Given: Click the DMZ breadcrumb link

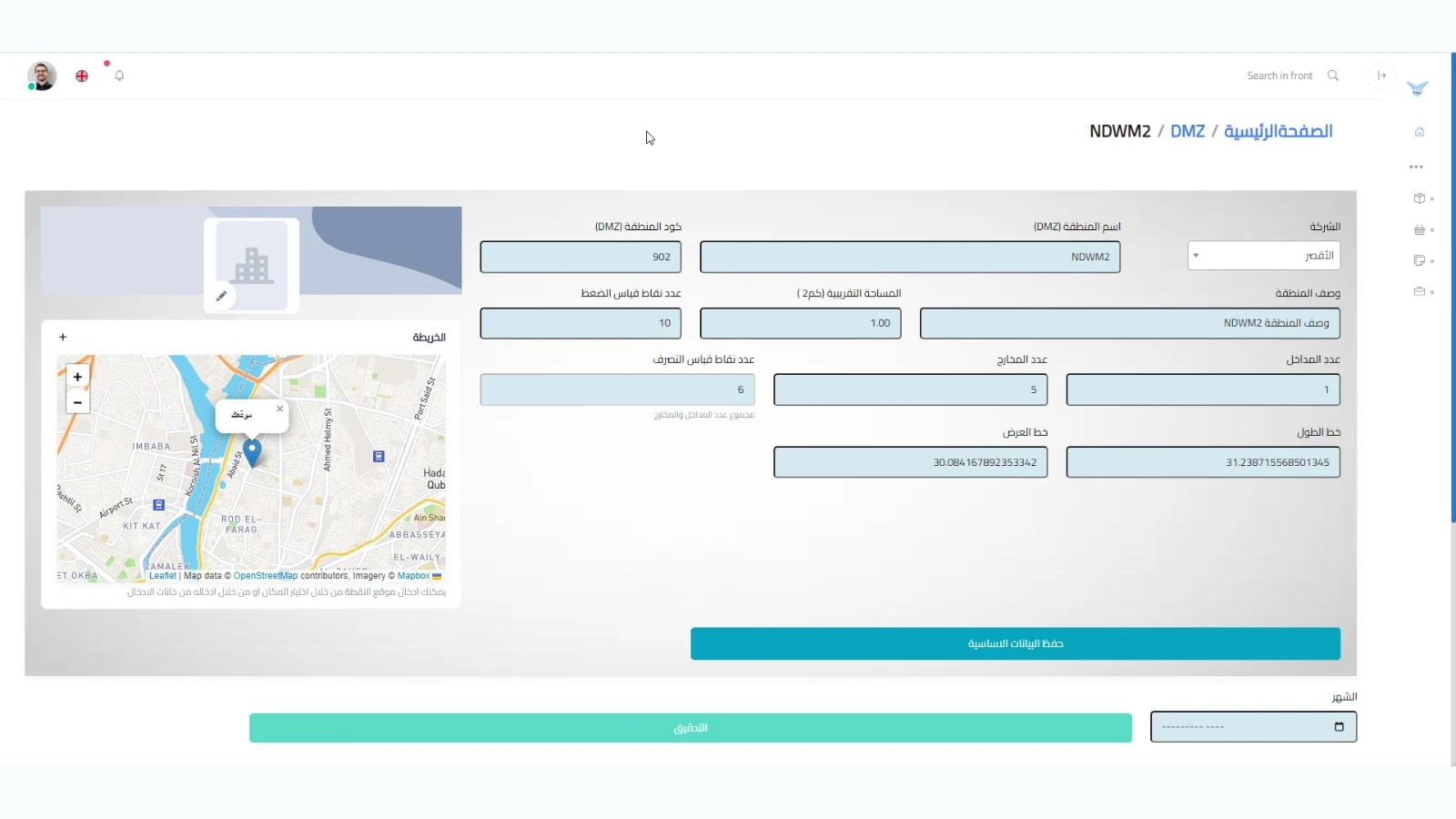Looking at the screenshot, I should click(x=1188, y=131).
